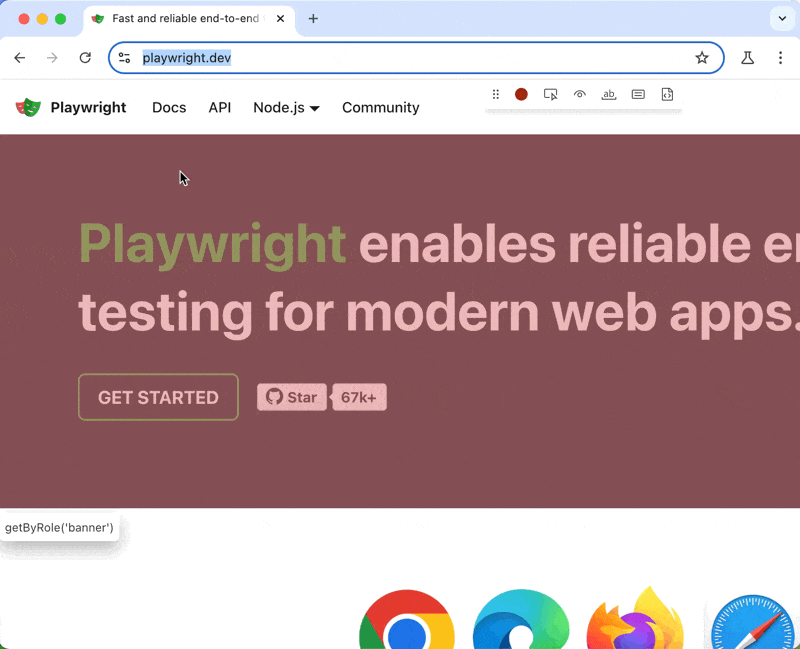Click the Playwright brand title

coord(88,107)
